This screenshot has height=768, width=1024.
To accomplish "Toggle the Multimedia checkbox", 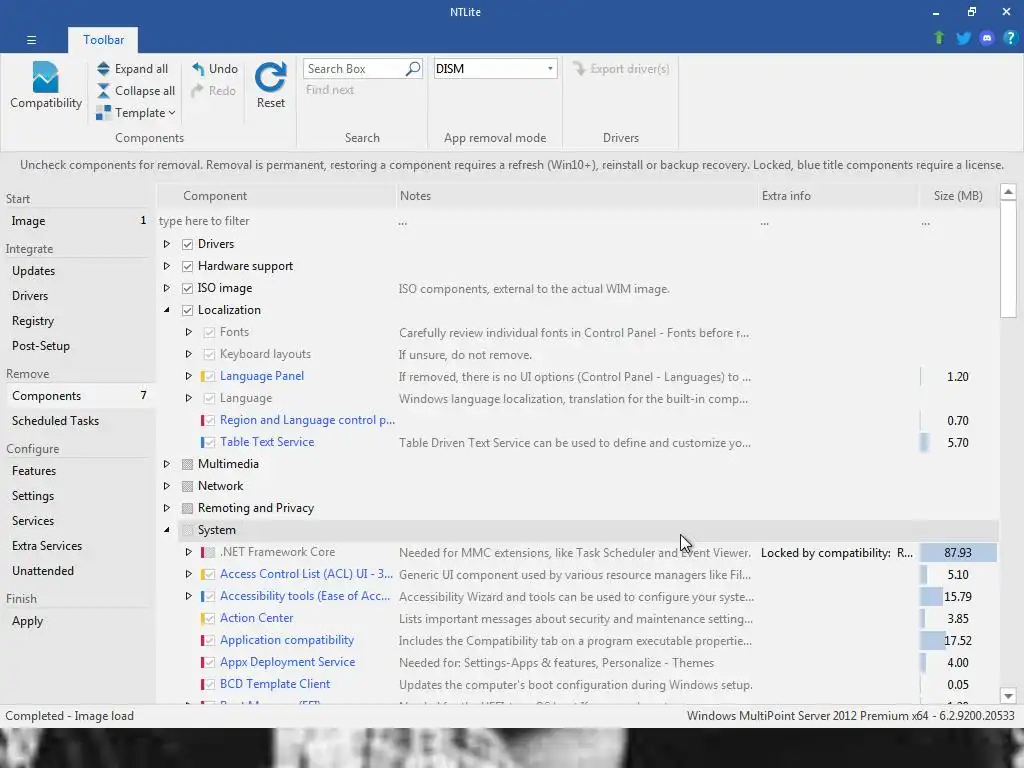I will pos(187,464).
